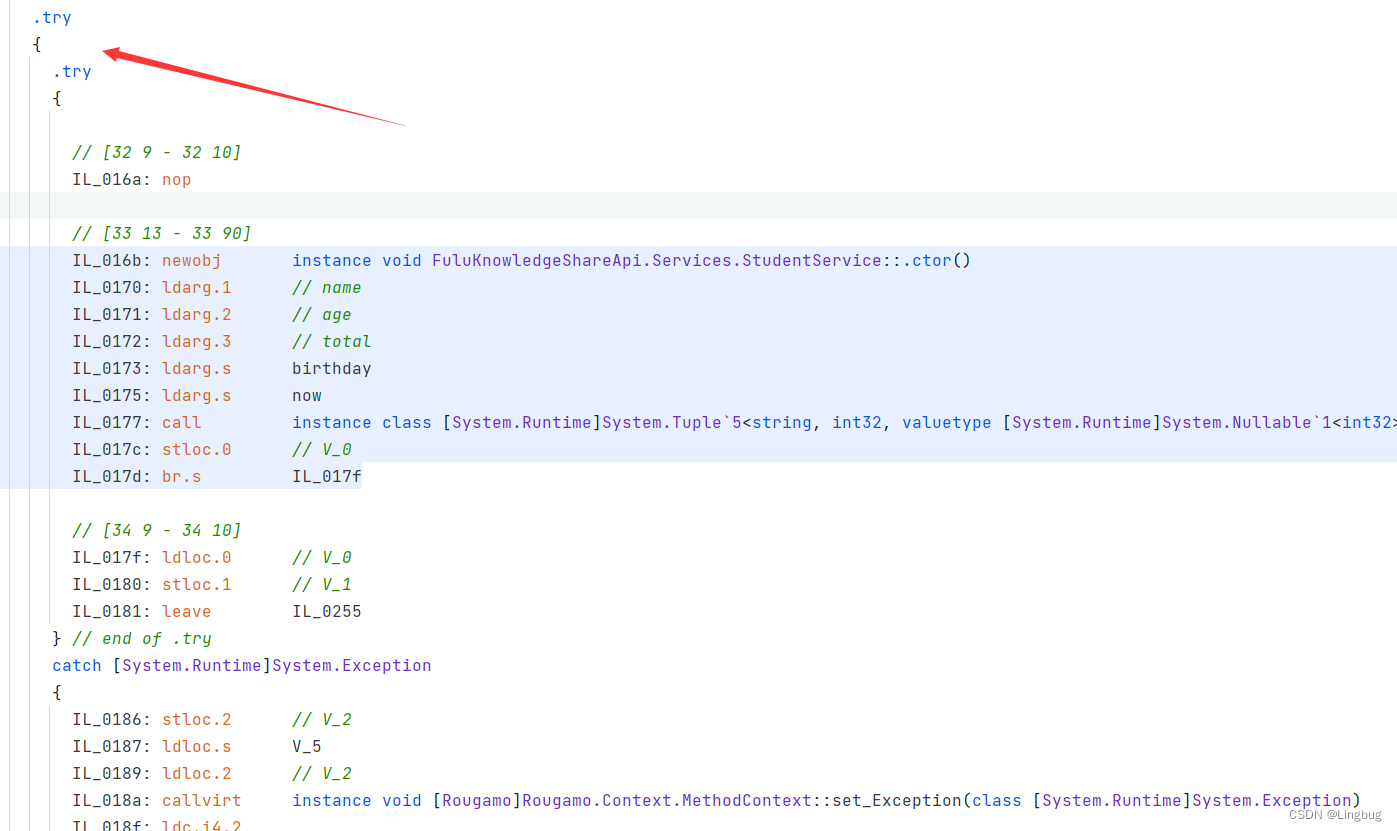Click the System.Tuple`5 type reference

point(672,423)
